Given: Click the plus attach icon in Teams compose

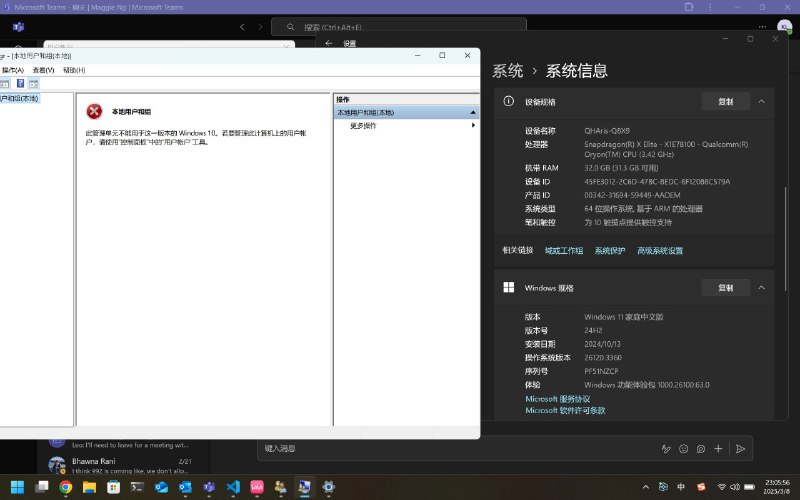Looking at the screenshot, I should pos(718,448).
